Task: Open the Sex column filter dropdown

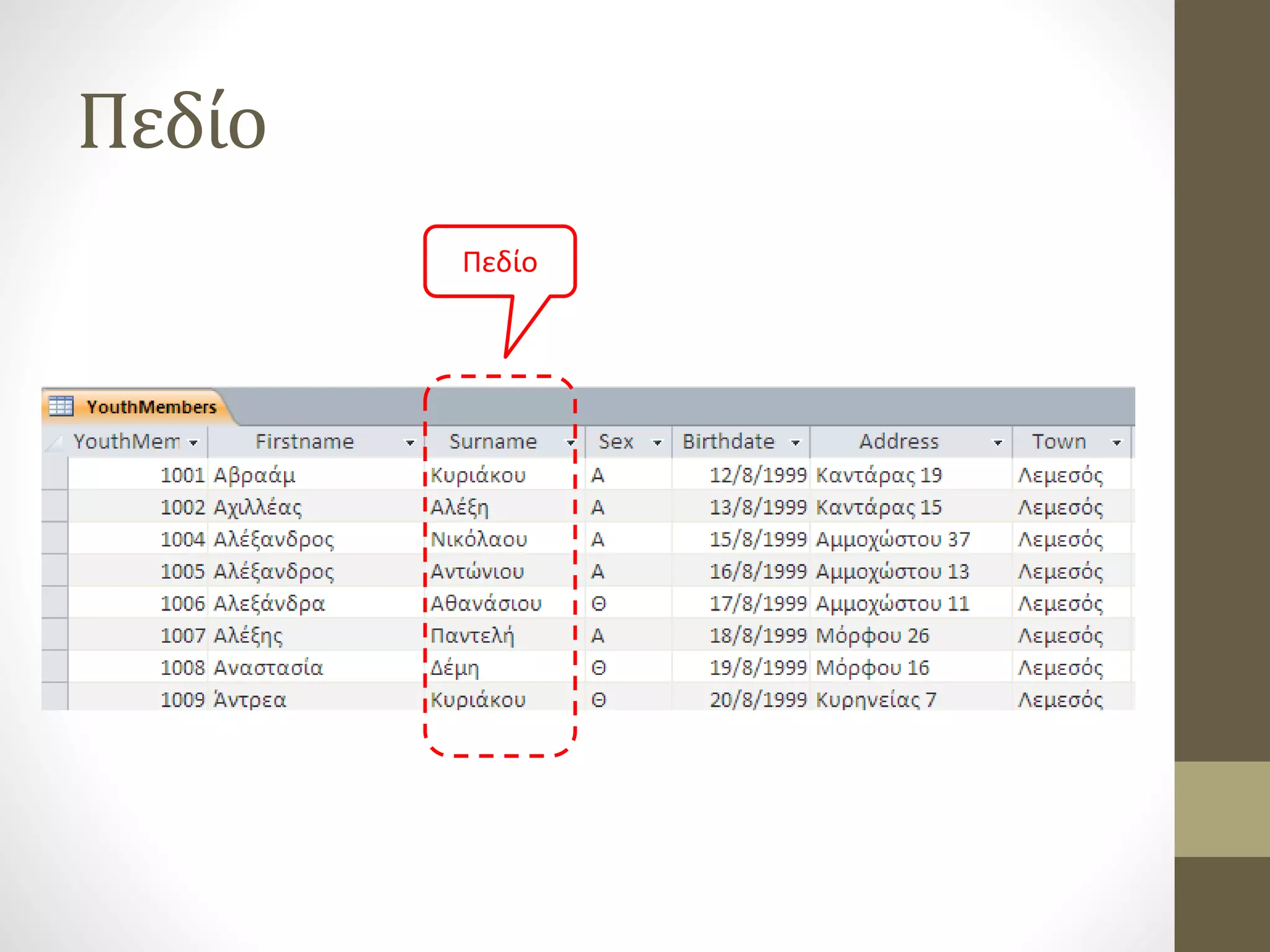Action: [657, 443]
